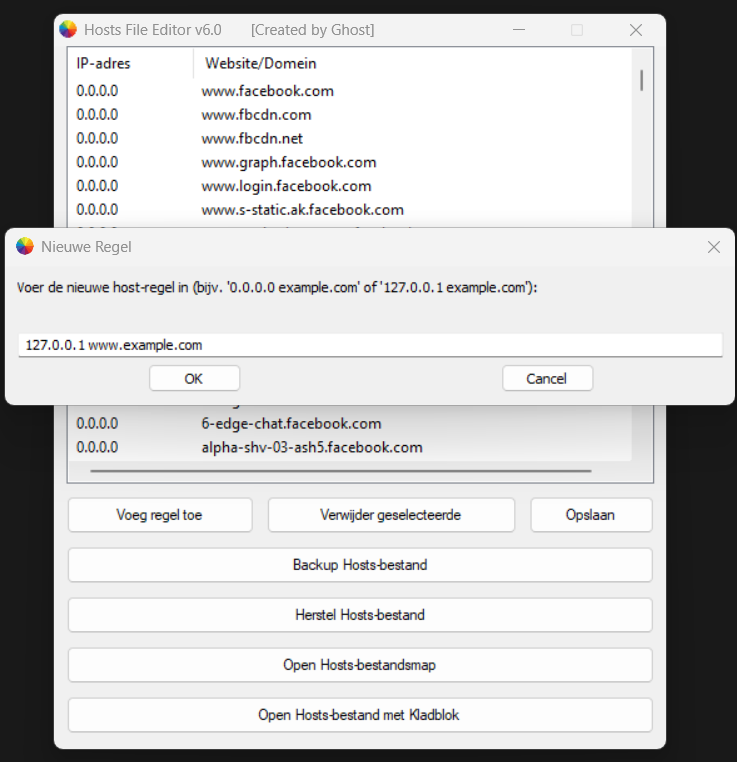737x762 pixels.
Task: Confirm new rule with OK button
Action: 194,378
